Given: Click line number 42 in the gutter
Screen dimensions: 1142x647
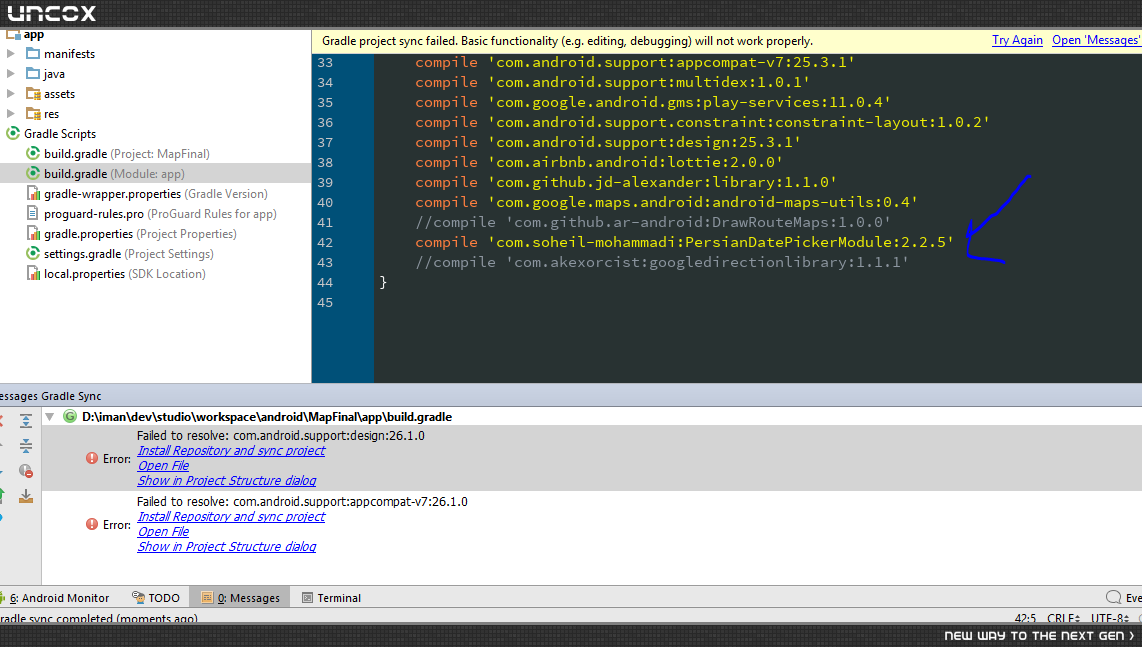Looking at the screenshot, I should click(x=325, y=243).
